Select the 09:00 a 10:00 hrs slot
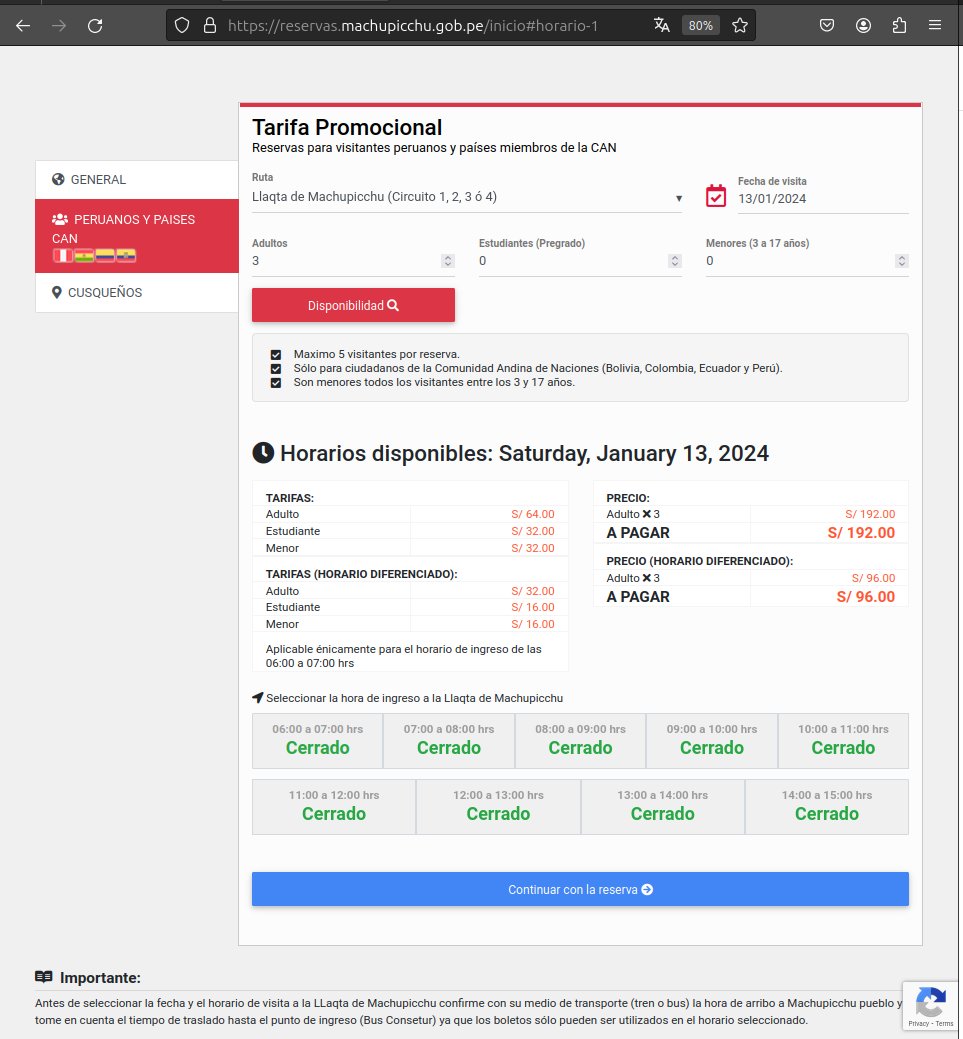Screen dimensions: 963x1039 tap(712, 741)
